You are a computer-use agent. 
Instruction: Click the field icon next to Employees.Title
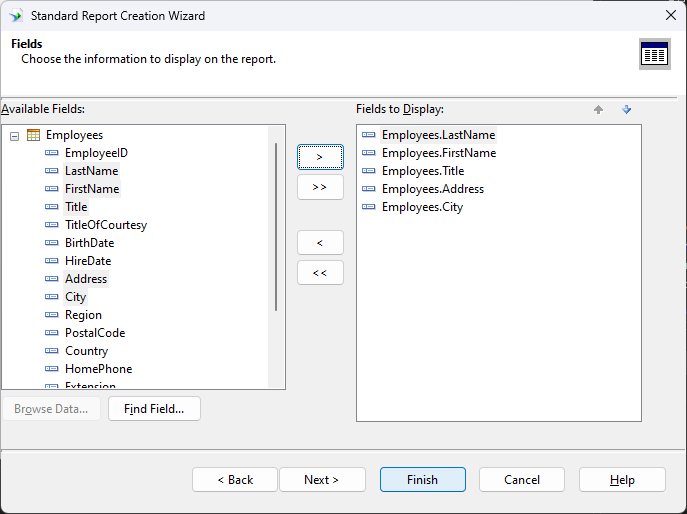point(369,171)
